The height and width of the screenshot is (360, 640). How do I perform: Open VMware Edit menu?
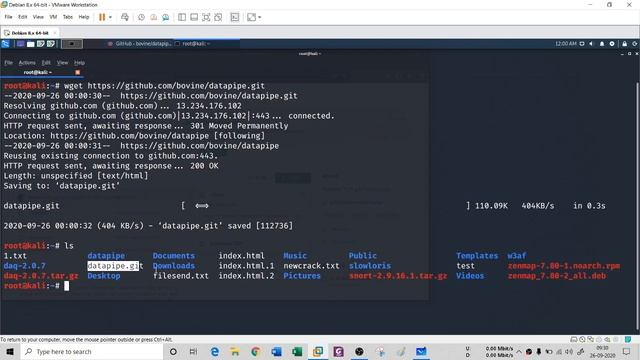tap(22, 17)
